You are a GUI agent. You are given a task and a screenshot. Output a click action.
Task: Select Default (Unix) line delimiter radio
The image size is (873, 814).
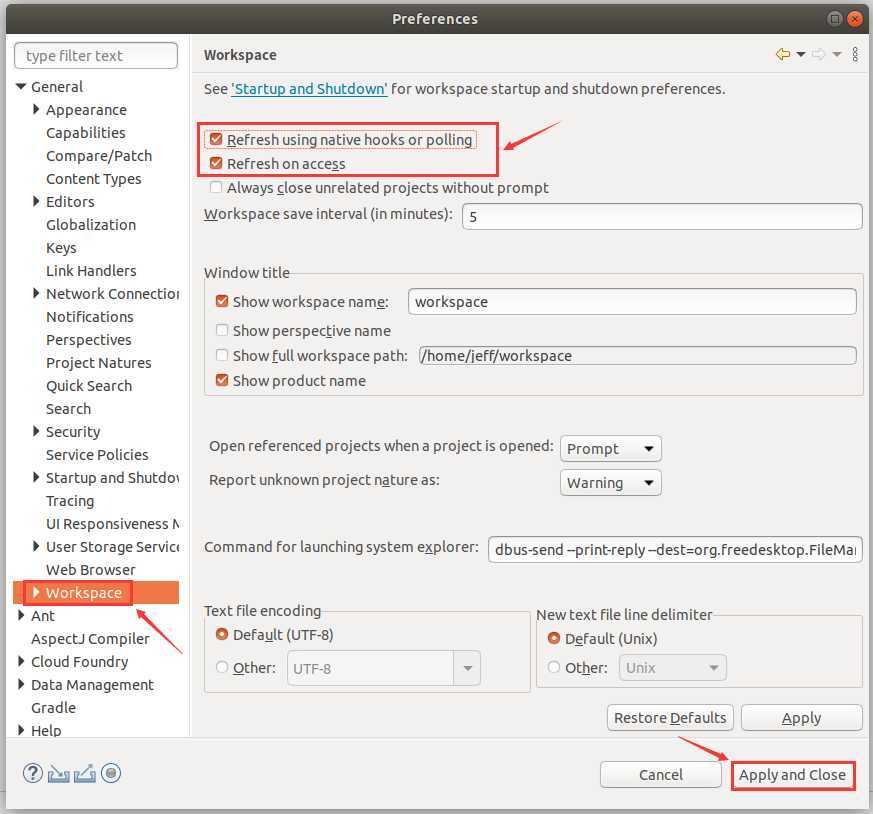pos(553,638)
